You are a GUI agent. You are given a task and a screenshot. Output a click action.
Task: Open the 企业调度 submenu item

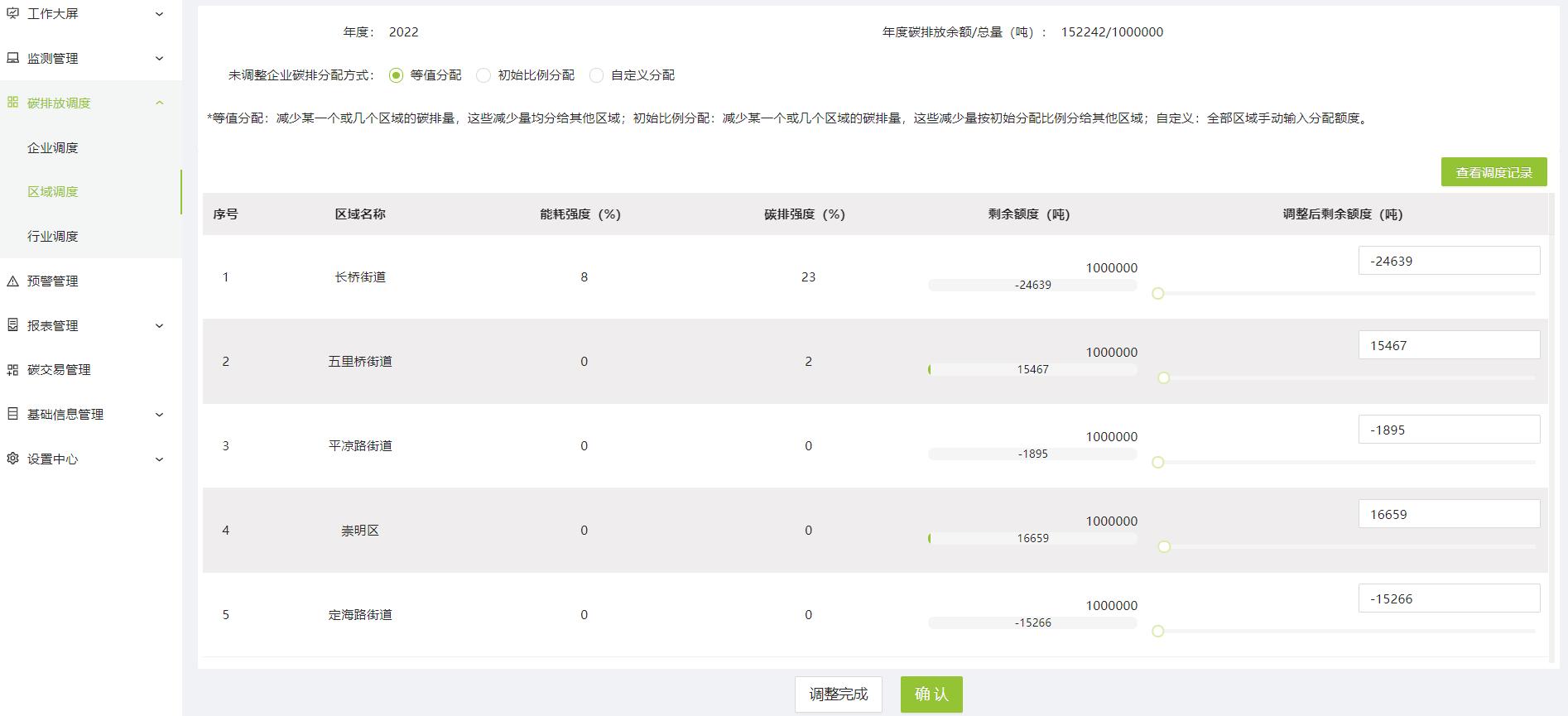pos(53,147)
